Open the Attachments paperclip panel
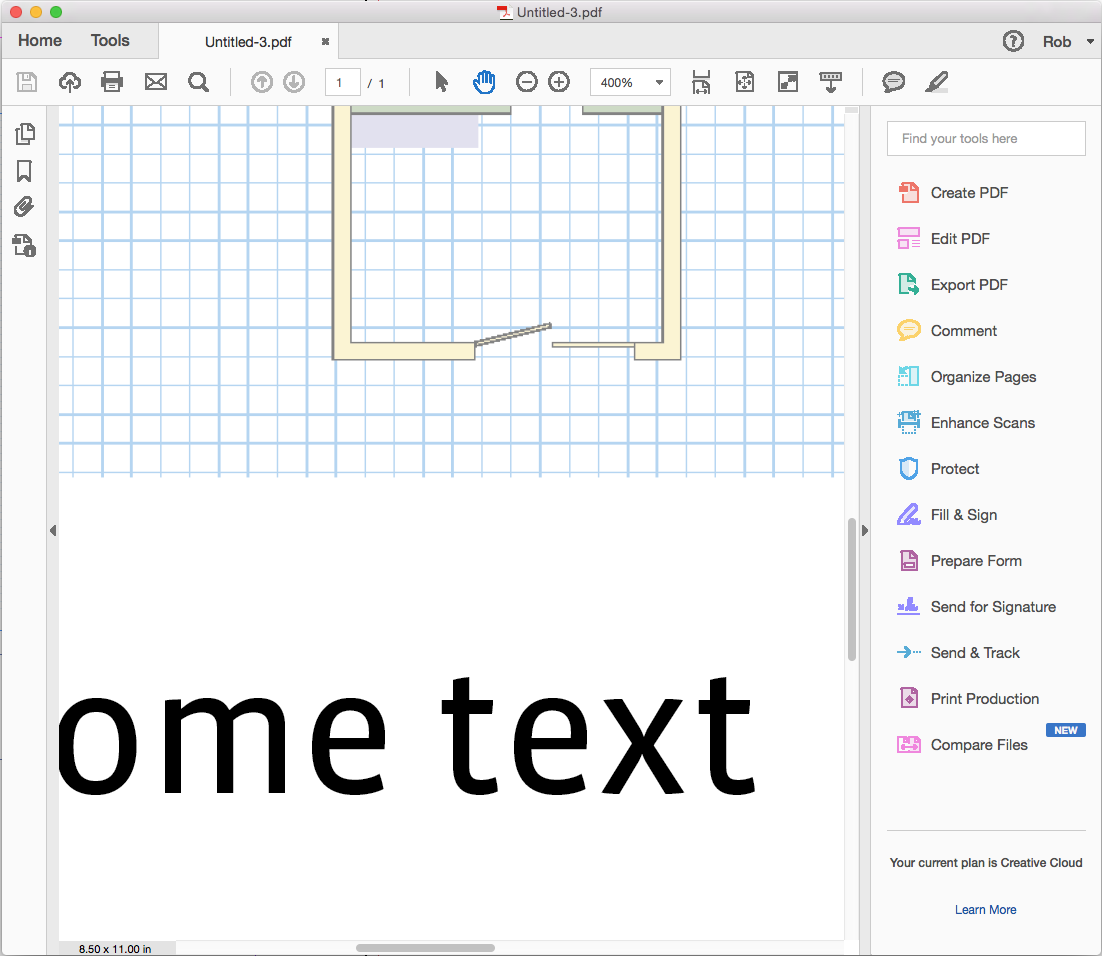1102x956 pixels. point(25,207)
